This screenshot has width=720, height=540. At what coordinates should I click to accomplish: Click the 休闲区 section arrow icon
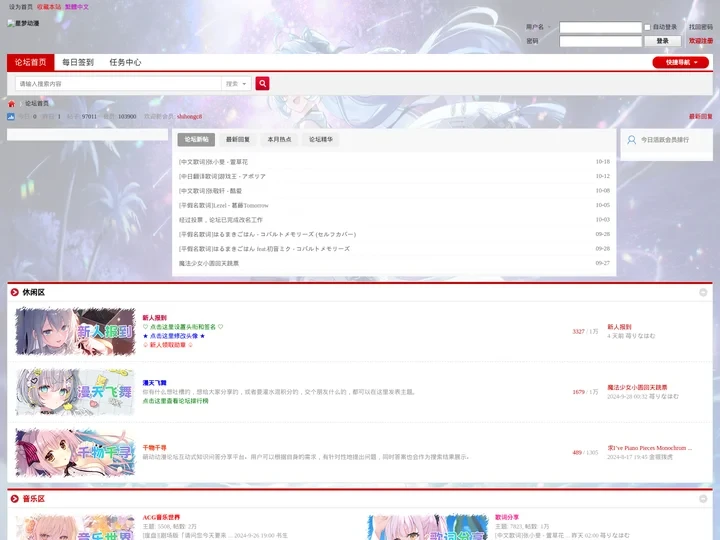point(15,292)
